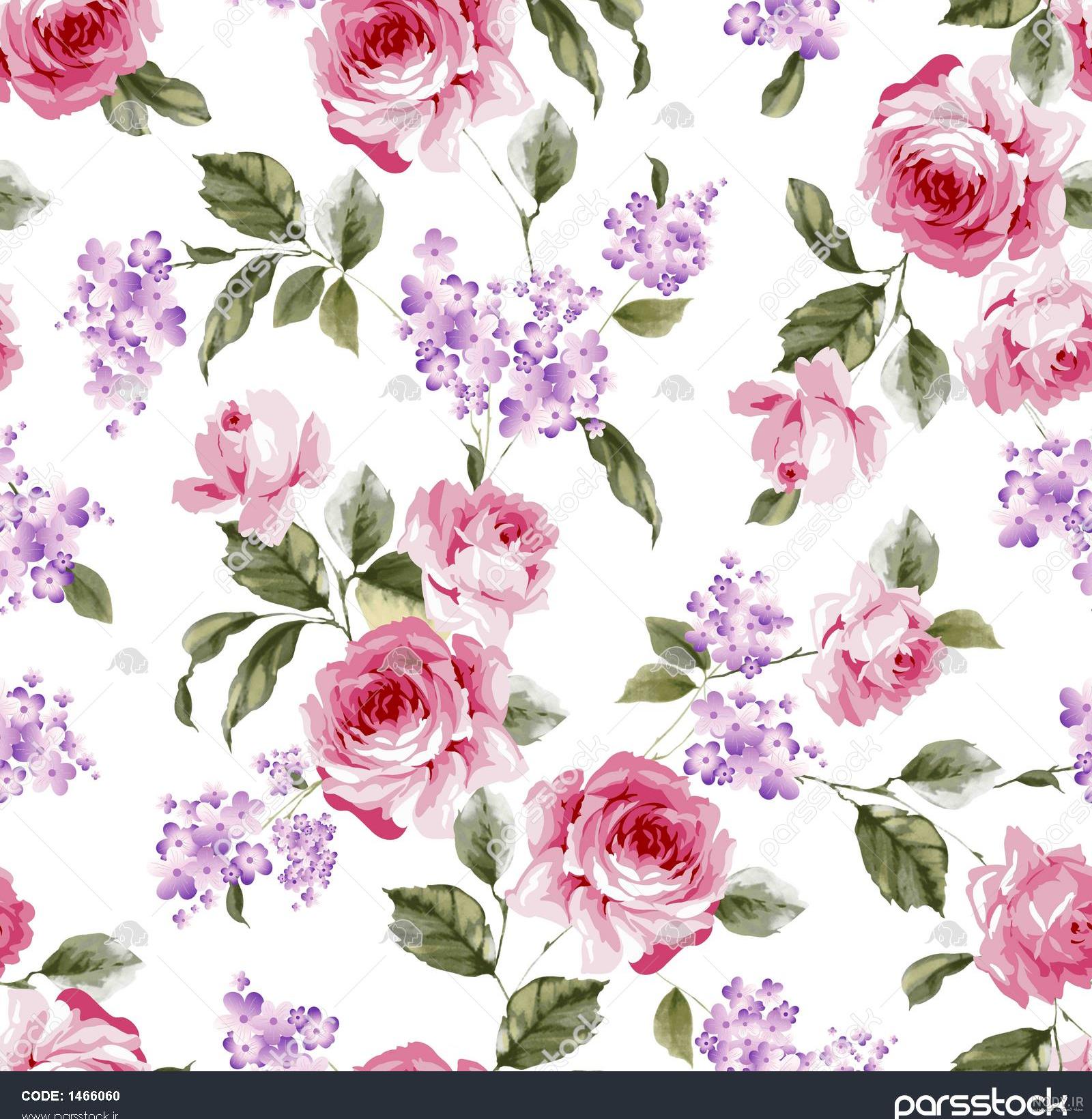Click the largest lilac flower cluster
The image size is (1092, 1119).
505,341
